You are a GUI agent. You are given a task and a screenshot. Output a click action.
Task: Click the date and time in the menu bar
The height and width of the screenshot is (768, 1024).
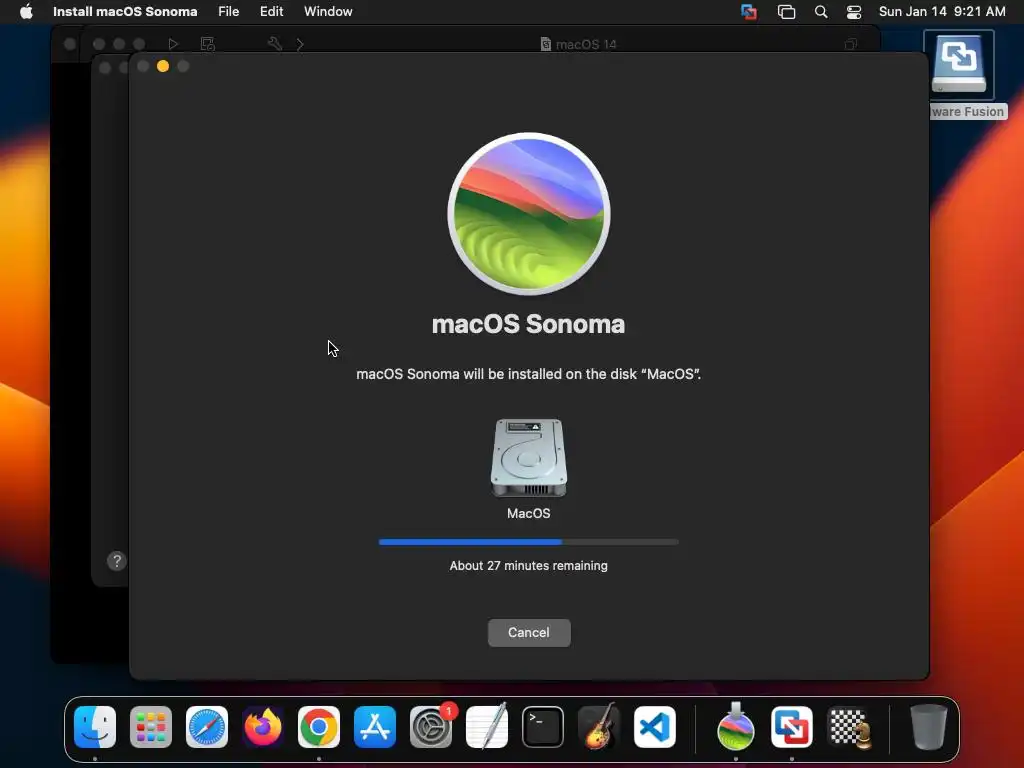942,11
